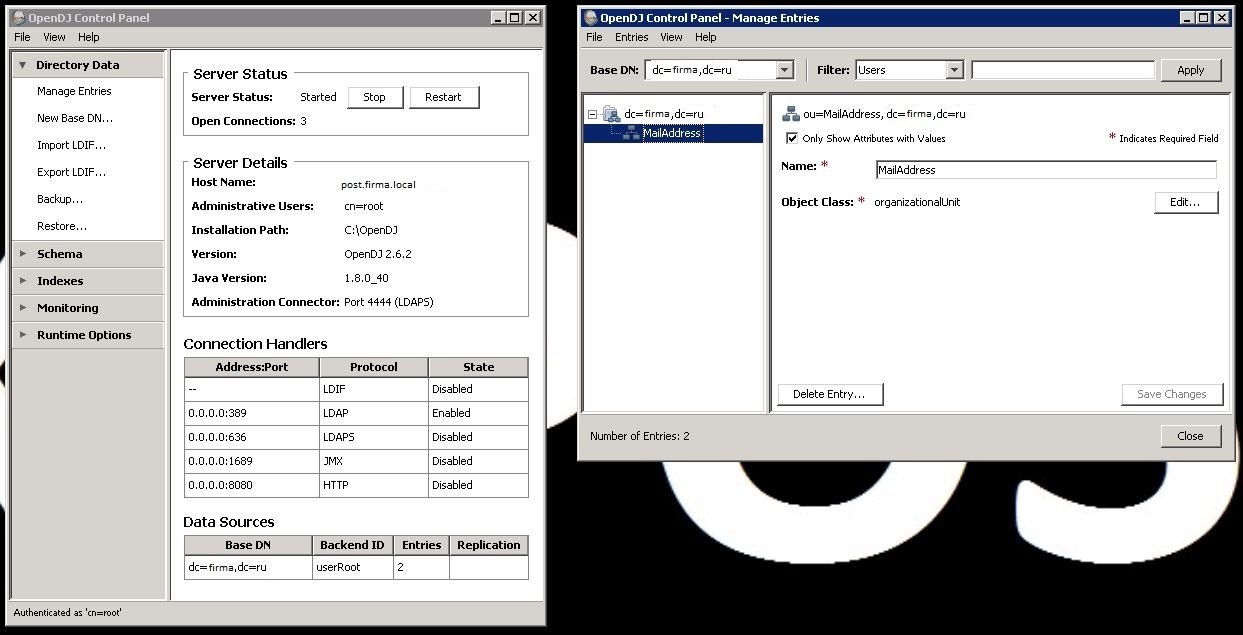Click the MailAddress organizational unit icon in tree
Screen dimensions: 1243x635
[631, 133]
